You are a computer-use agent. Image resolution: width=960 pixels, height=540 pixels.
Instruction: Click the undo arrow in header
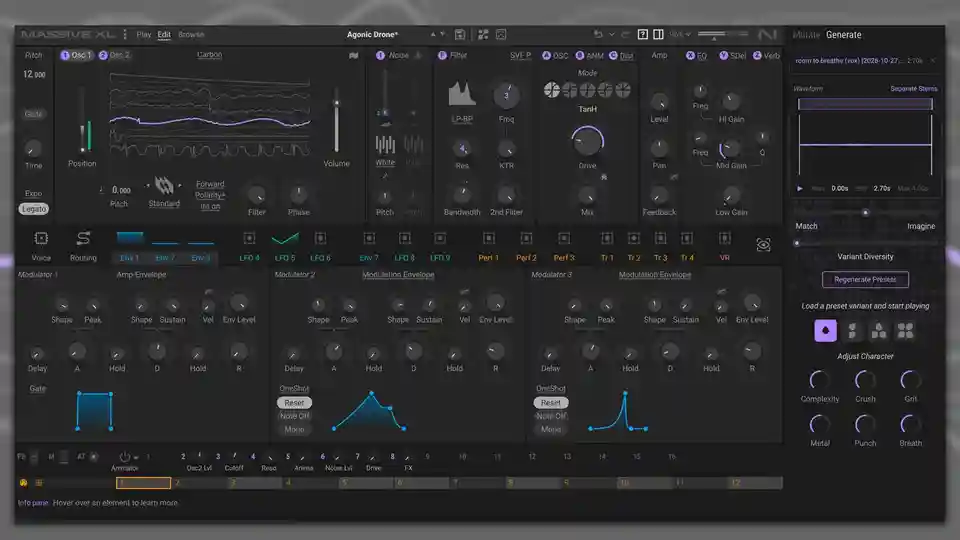[x=598, y=35]
